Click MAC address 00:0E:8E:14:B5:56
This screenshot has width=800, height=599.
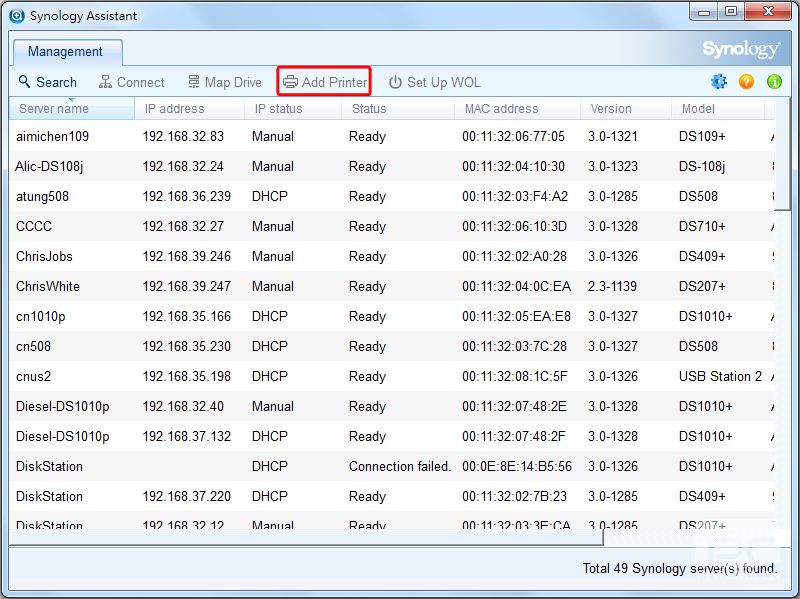517,466
